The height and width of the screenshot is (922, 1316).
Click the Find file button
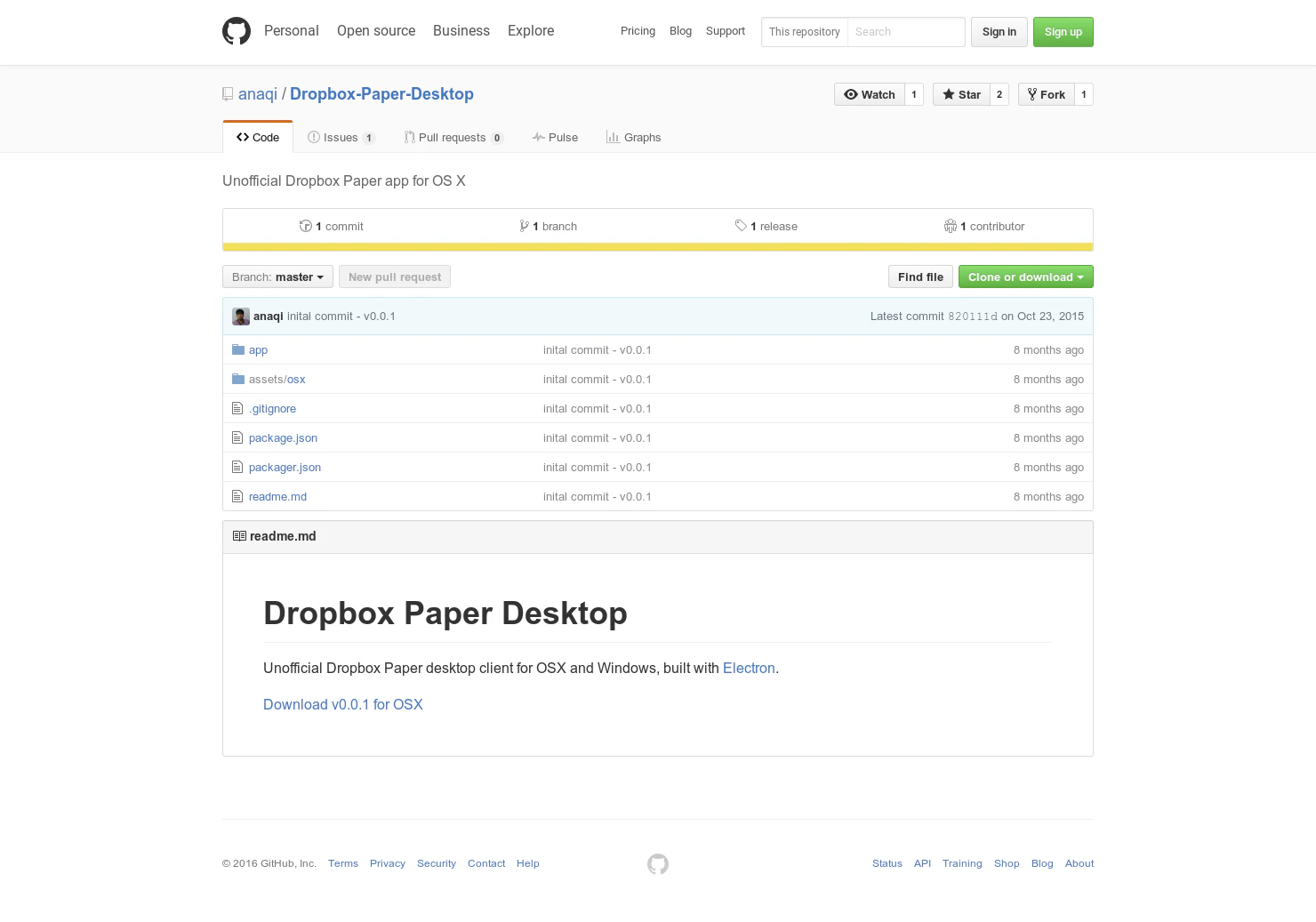point(920,277)
